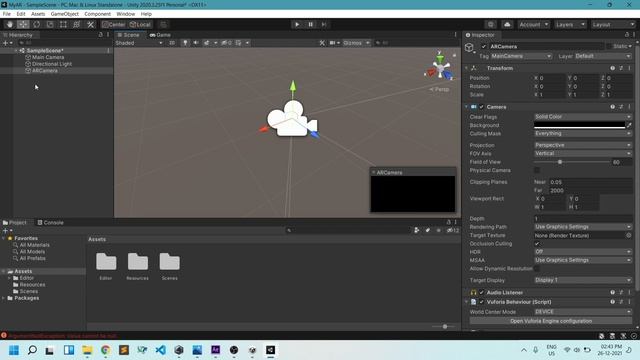The height and width of the screenshot is (360, 640).
Task: Select the Rect transform tool
Action: tap(63, 24)
